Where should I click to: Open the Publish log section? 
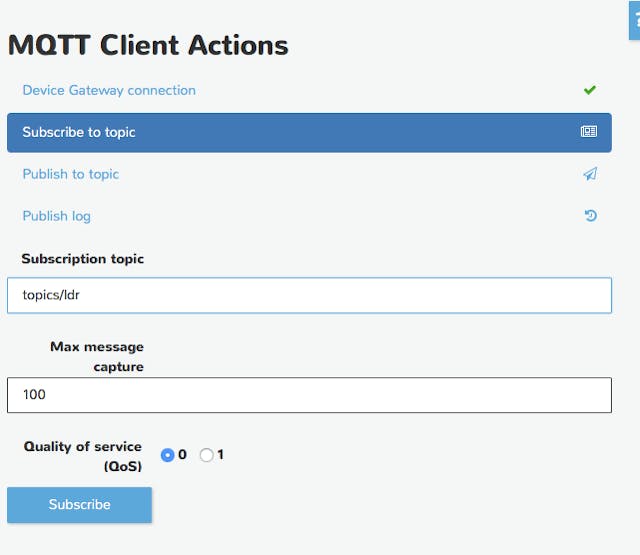point(57,216)
